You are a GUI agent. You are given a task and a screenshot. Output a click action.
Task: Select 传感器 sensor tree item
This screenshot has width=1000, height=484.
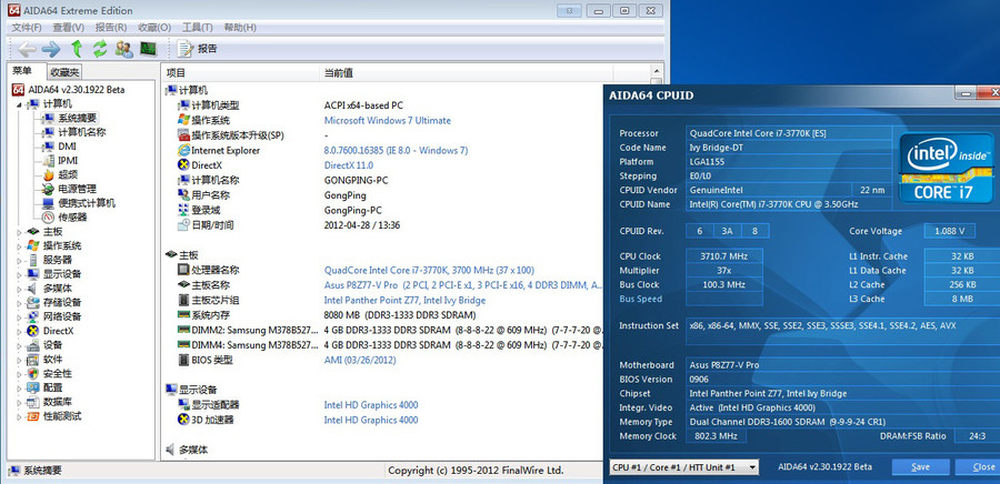72,217
